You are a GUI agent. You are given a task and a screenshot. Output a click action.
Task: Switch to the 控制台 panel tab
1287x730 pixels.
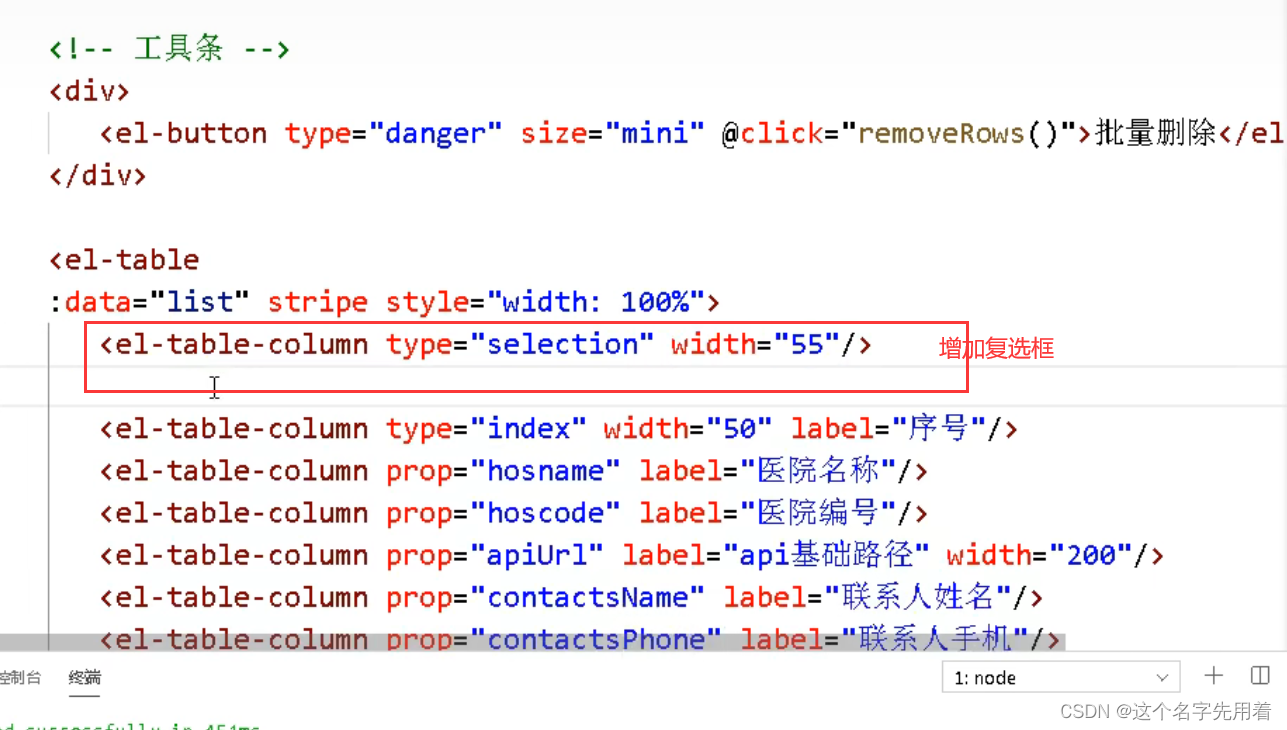coord(20,678)
